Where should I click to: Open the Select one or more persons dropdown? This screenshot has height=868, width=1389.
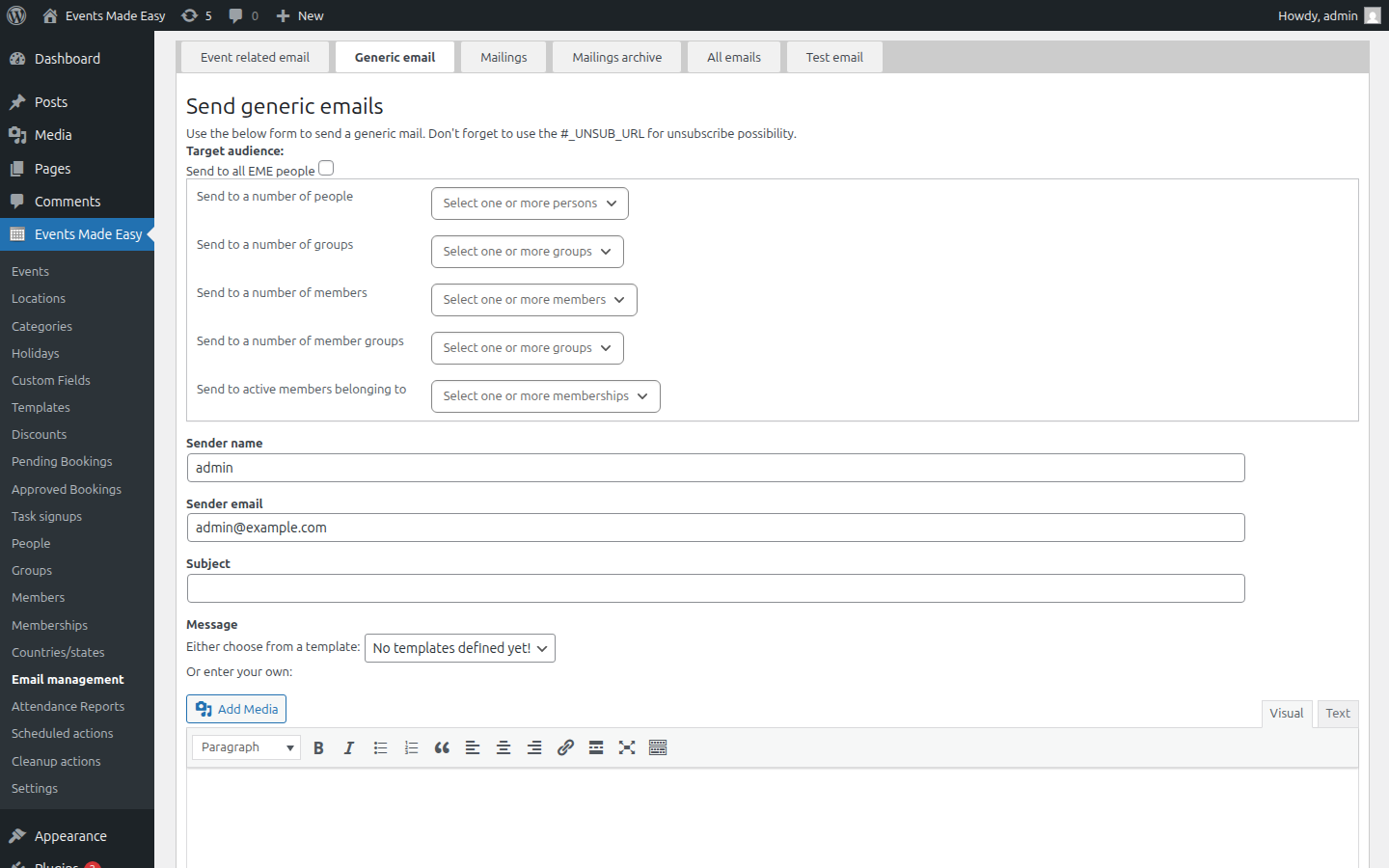(x=530, y=203)
